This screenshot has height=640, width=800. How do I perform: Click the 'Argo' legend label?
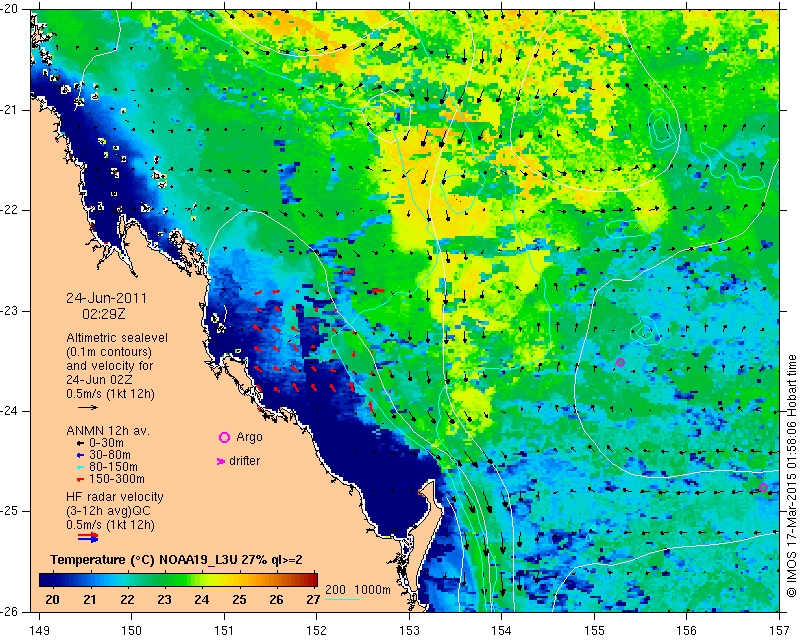coord(249,437)
